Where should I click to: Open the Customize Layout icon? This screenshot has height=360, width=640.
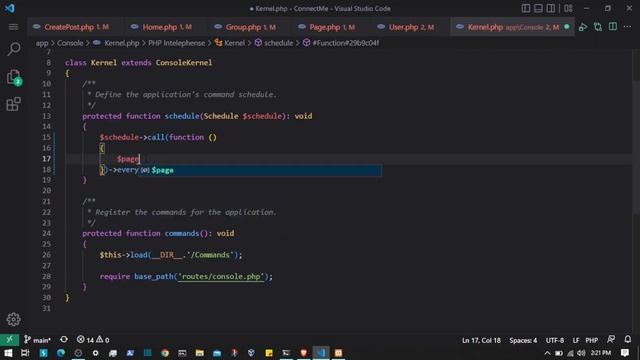coord(568,8)
